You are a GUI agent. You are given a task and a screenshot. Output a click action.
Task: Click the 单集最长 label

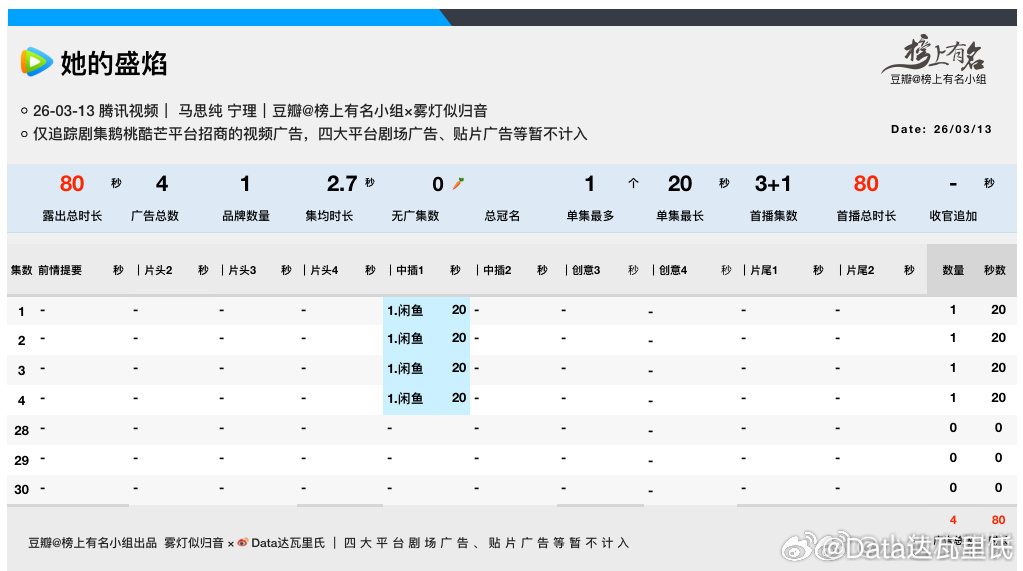[679, 215]
